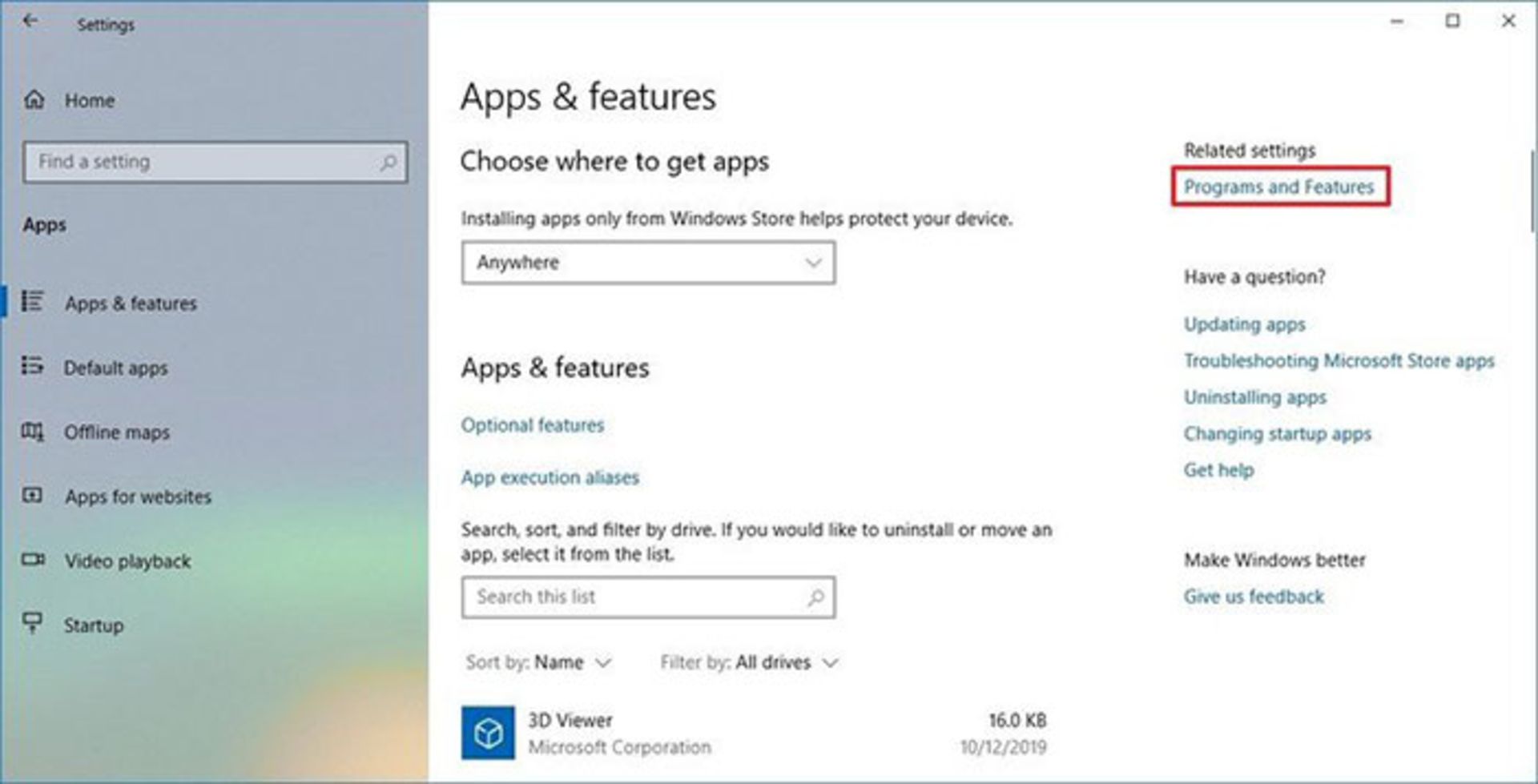
Task: Click the 10/12/2019 install date
Action: (x=1003, y=747)
